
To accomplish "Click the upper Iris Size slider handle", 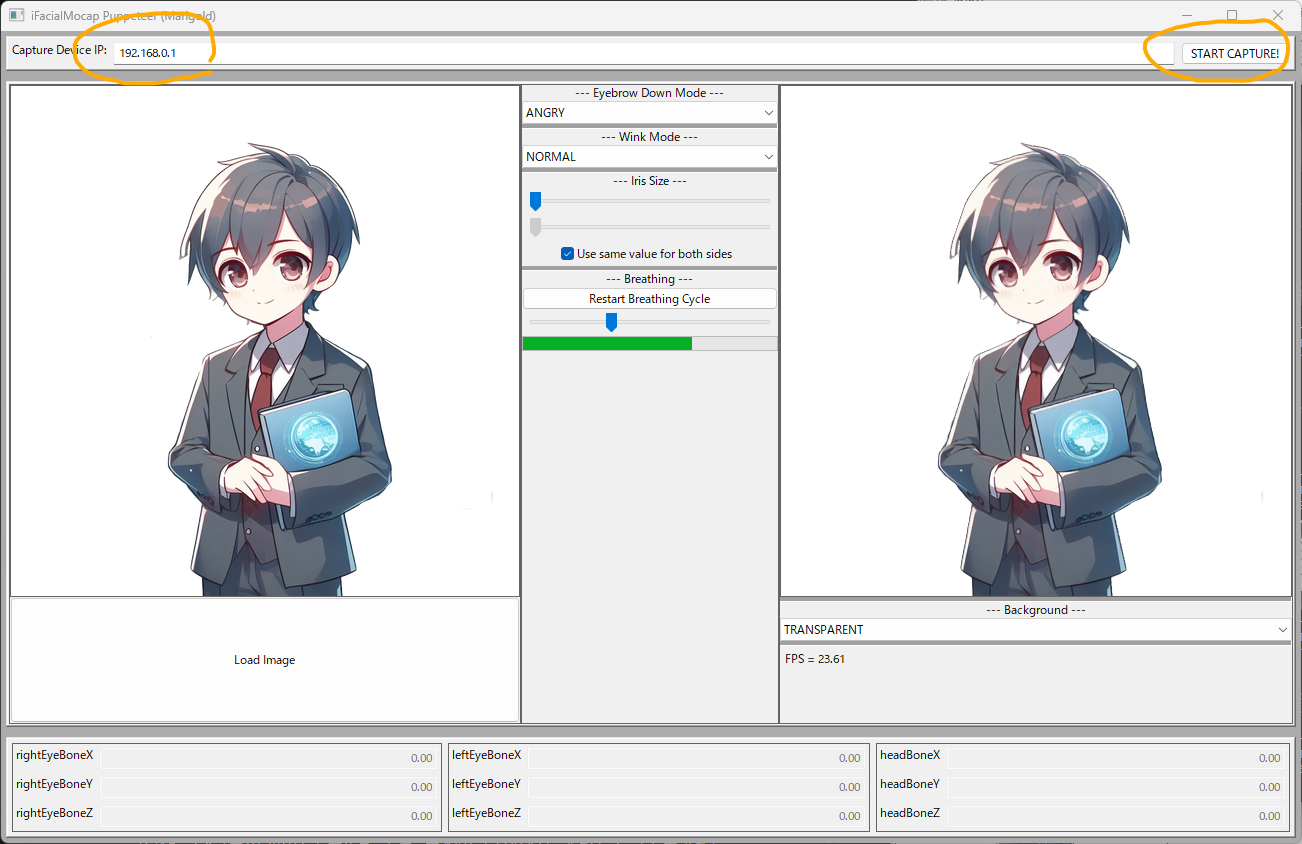I will (x=535, y=201).
